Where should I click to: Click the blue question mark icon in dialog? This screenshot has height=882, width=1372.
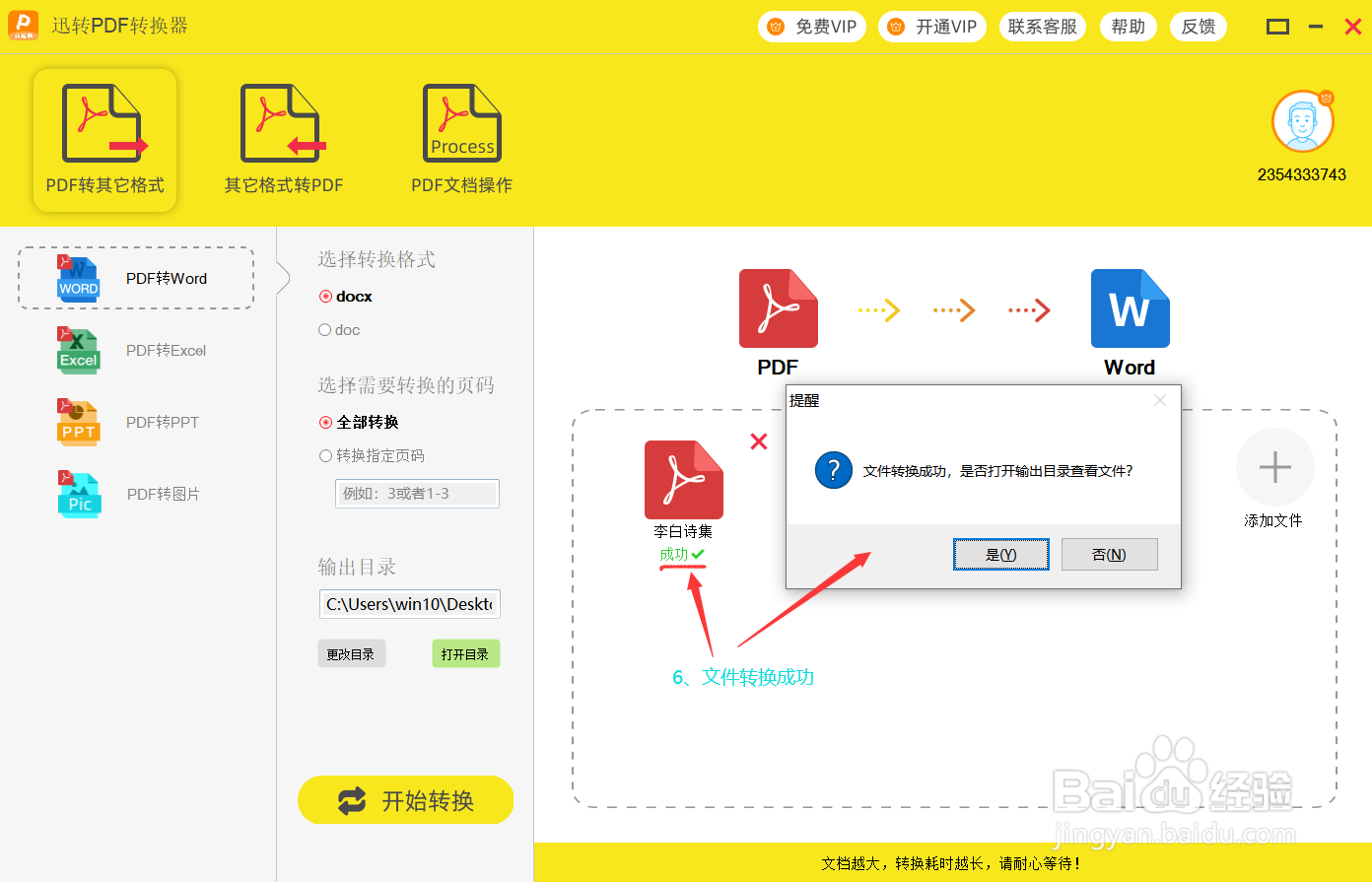point(833,471)
